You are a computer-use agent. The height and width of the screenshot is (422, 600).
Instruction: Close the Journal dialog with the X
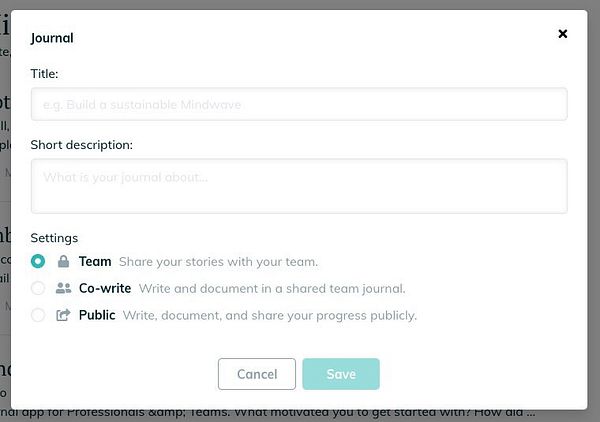click(x=563, y=34)
